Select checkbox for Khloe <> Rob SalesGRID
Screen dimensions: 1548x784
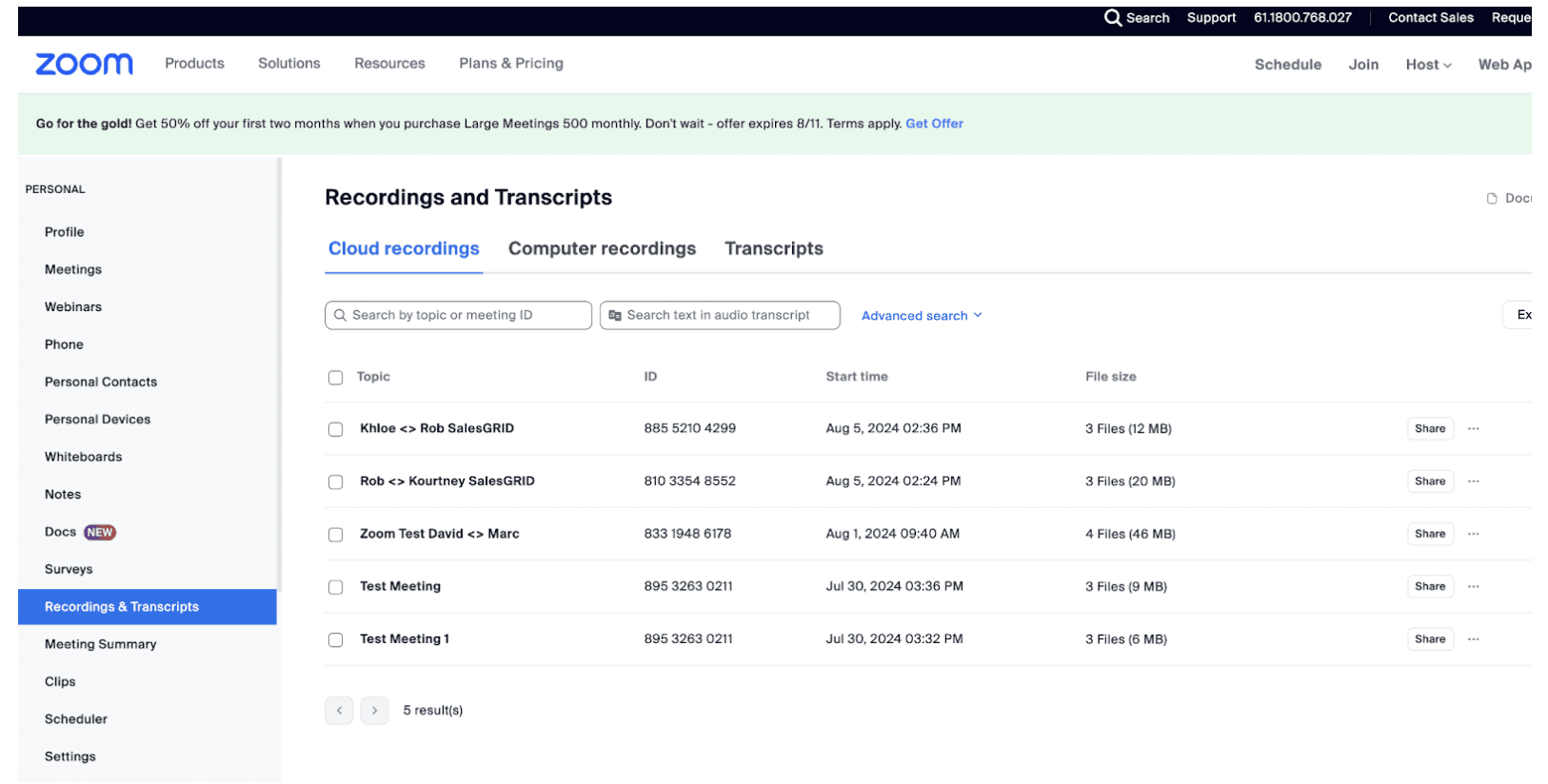tap(335, 429)
